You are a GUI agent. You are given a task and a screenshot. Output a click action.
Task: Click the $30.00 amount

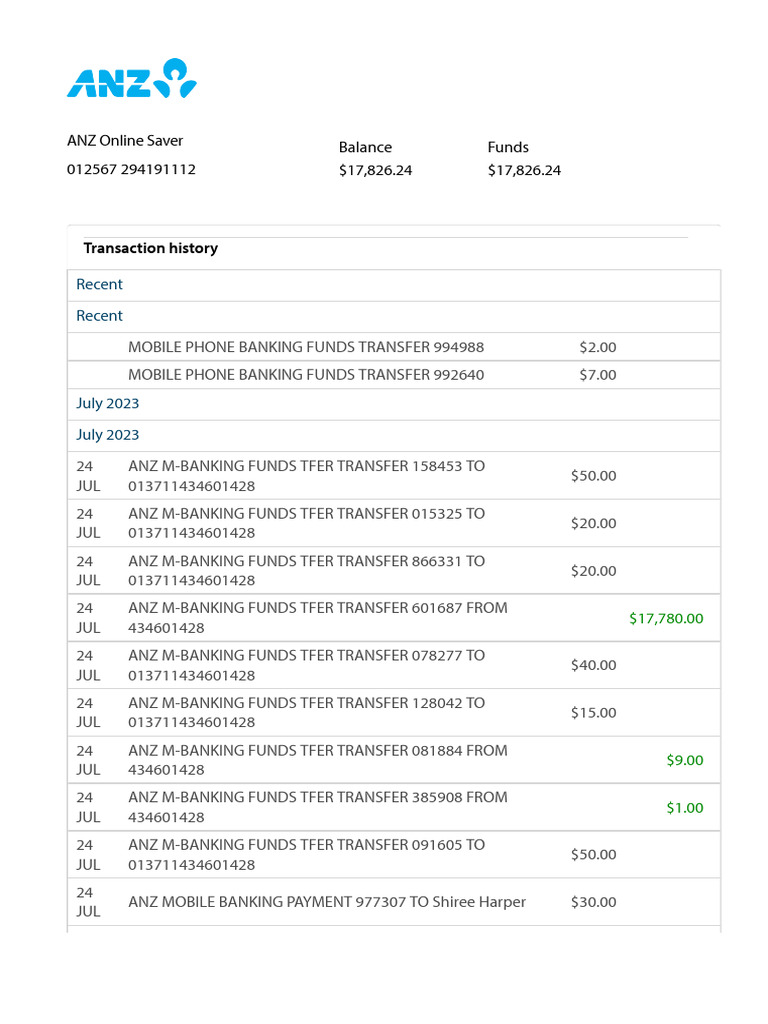[594, 902]
